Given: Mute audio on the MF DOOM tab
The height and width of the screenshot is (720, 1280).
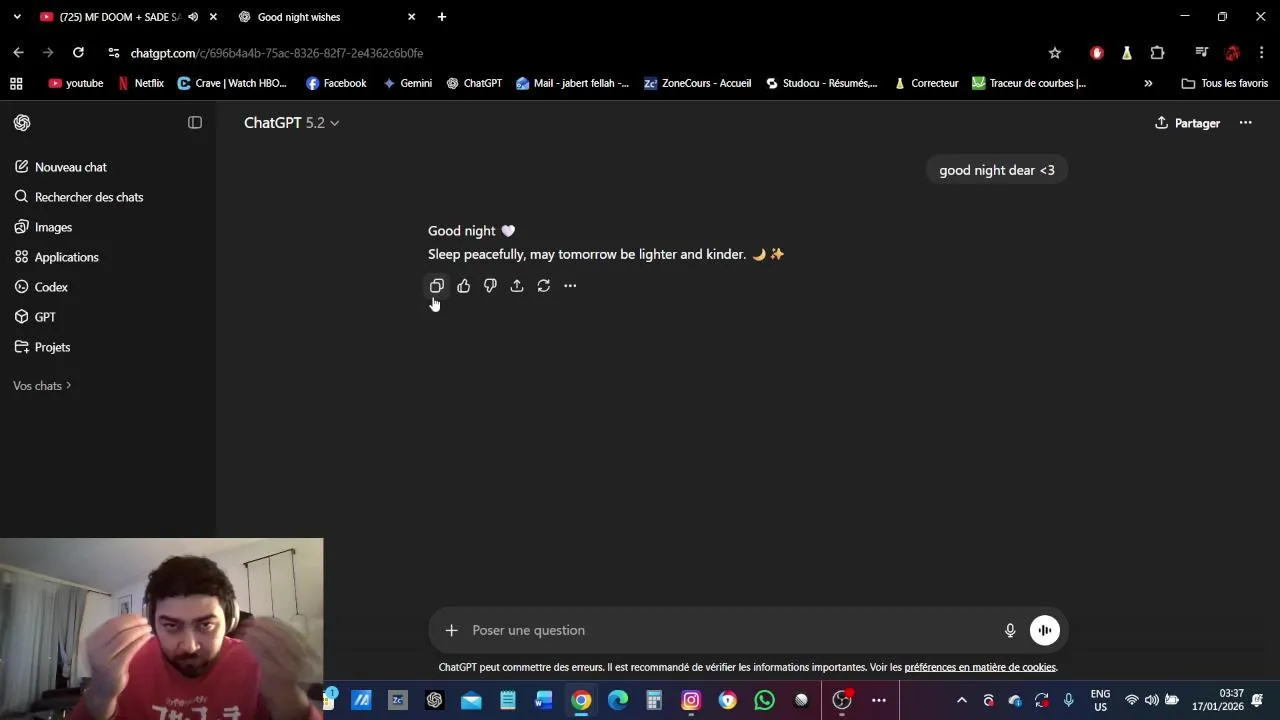Looking at the screenshot, I should pos(193,17).
